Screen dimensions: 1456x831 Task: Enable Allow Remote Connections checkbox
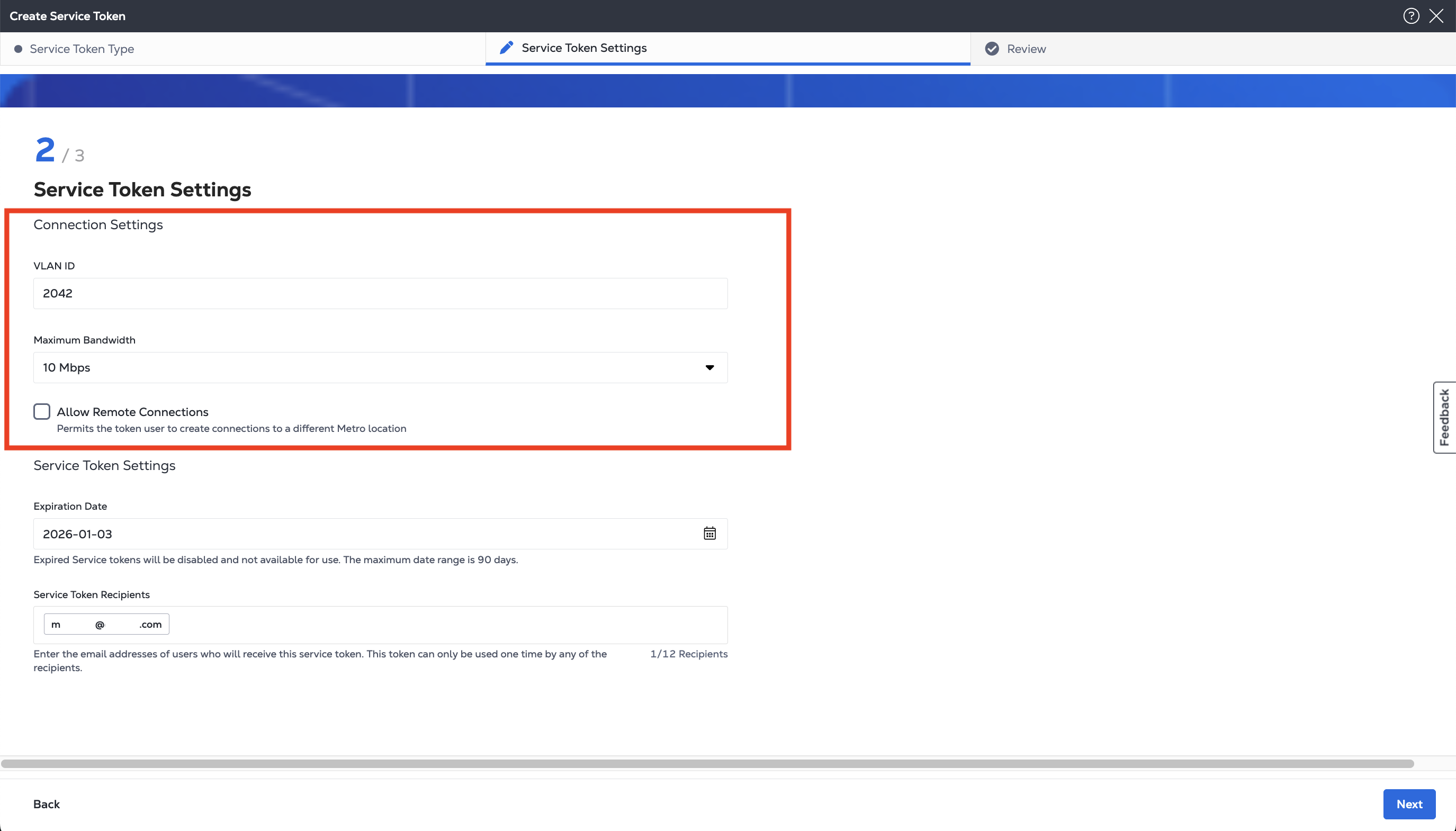[x=42, y=411]
